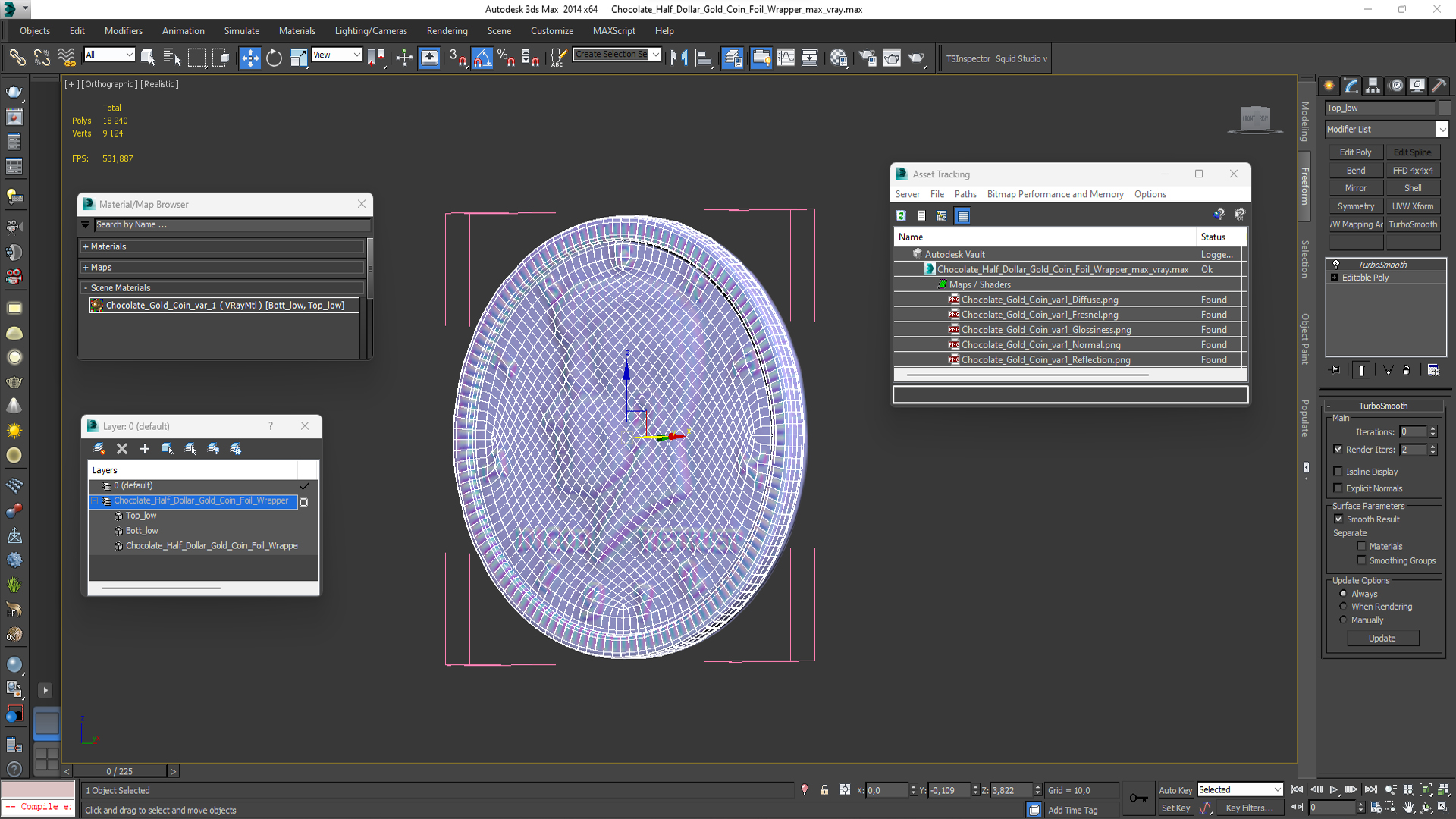Open the MAXScript menu

click(x=614, y=31)
